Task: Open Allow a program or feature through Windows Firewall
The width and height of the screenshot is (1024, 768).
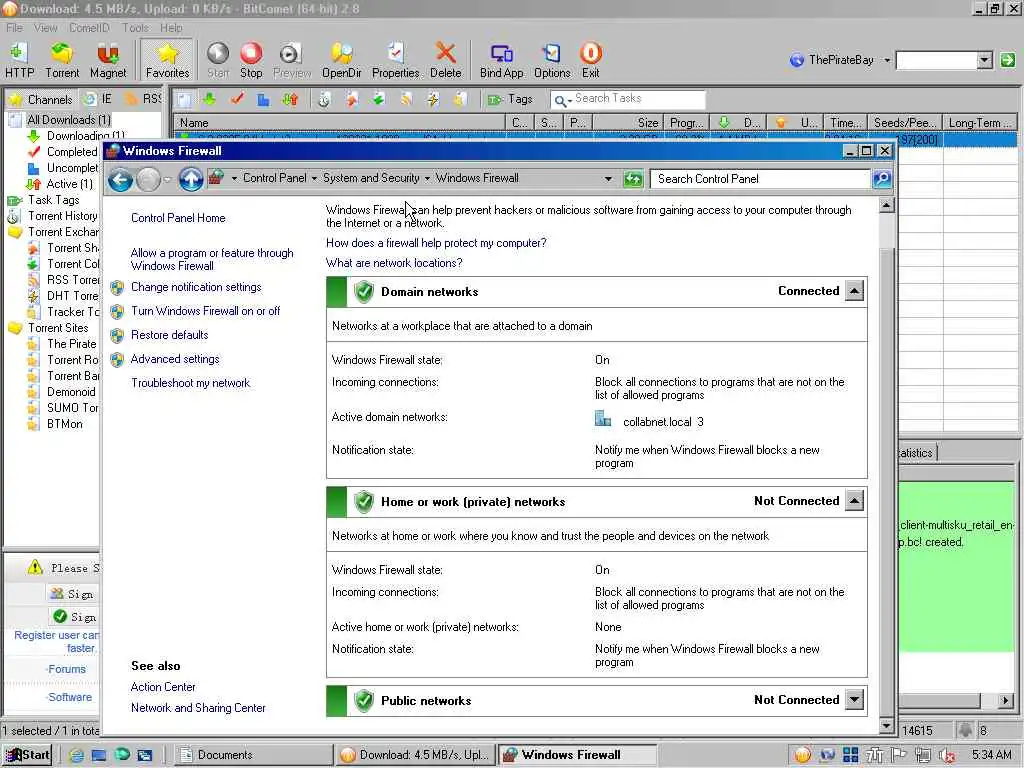Action: pyautogui.click(x=212, y=259)
